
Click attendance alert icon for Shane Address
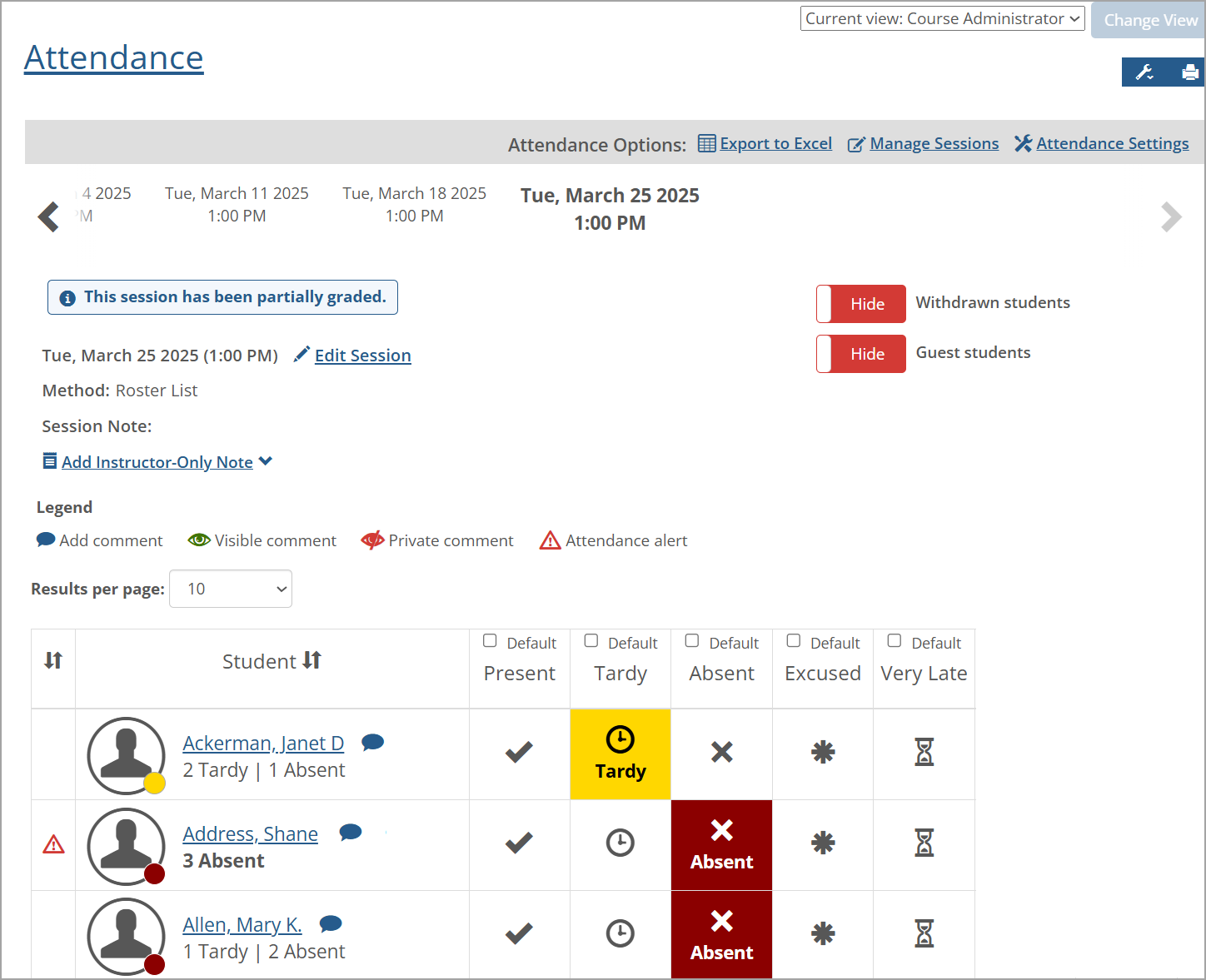tap(53, 844)
